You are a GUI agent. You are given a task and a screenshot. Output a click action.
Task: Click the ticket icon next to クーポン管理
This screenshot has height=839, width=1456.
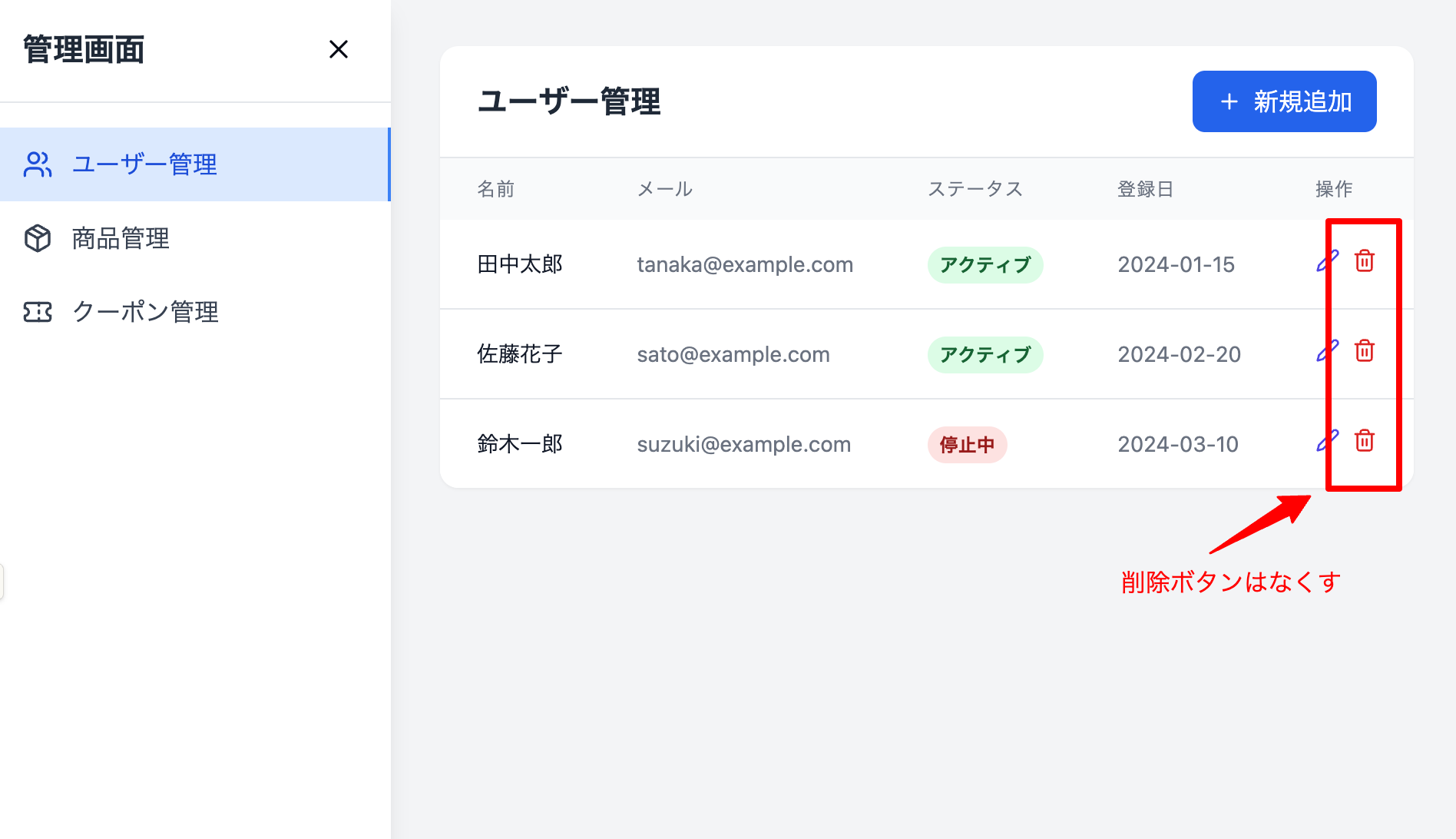[36, 312]
